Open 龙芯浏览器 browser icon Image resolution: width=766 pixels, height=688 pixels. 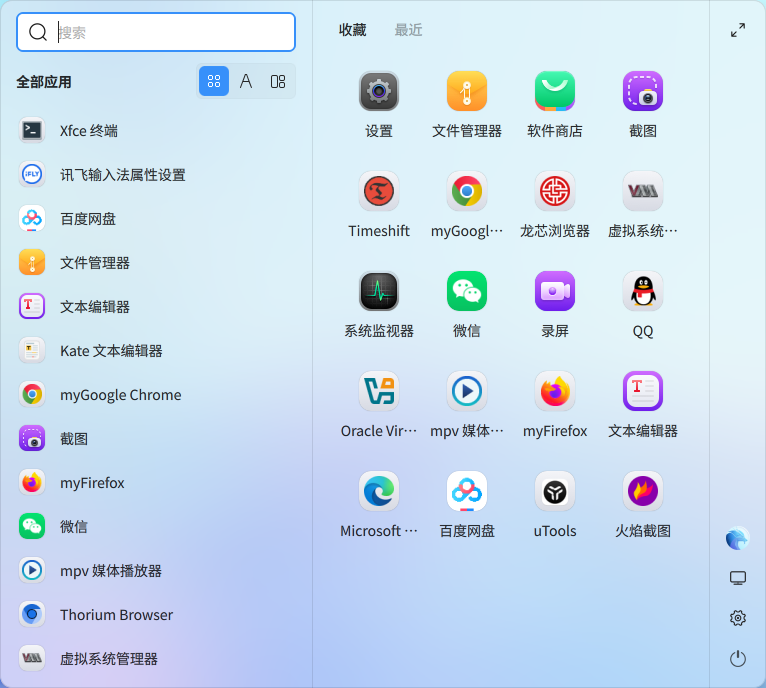[x=554, y=191]
